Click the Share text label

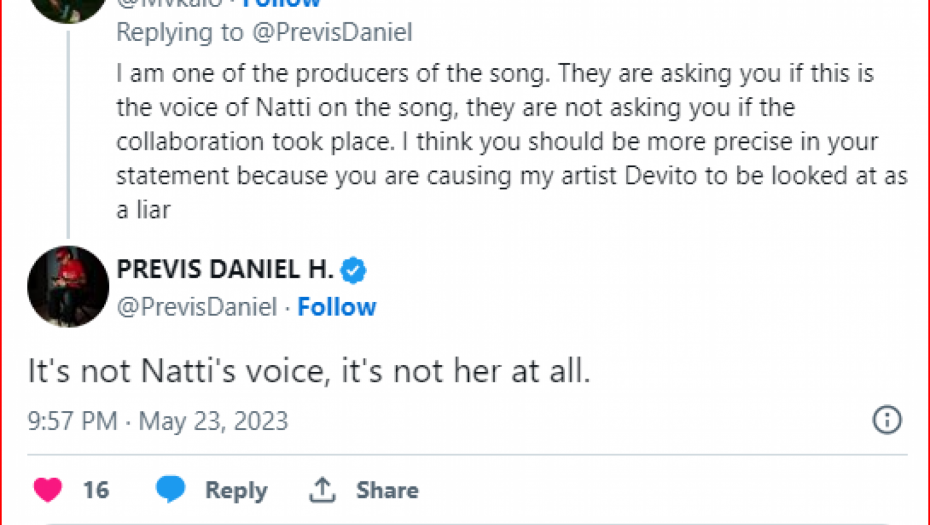pos(387,490)
